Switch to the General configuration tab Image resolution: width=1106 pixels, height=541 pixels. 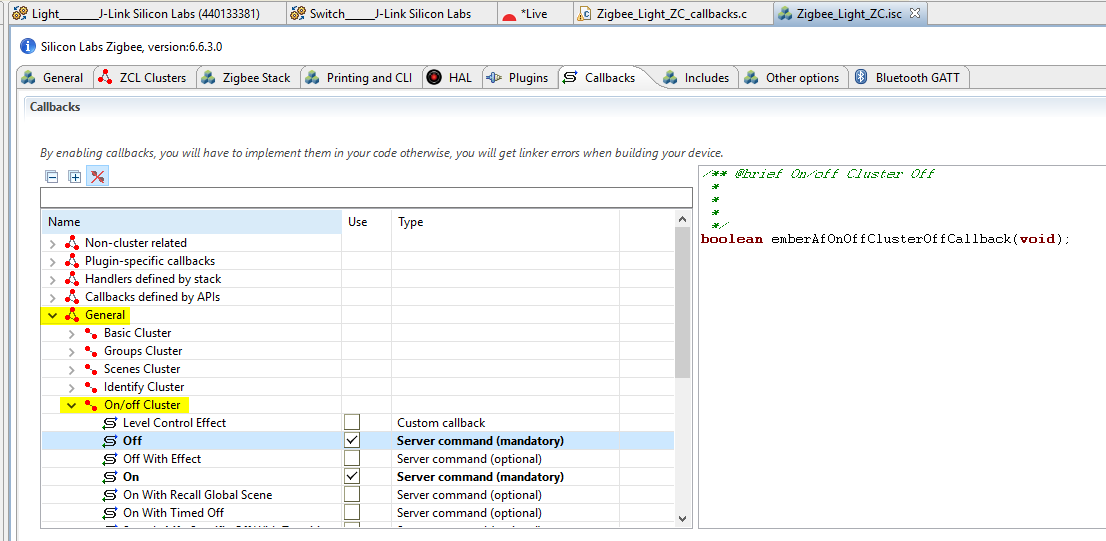[x=54, y=78]
